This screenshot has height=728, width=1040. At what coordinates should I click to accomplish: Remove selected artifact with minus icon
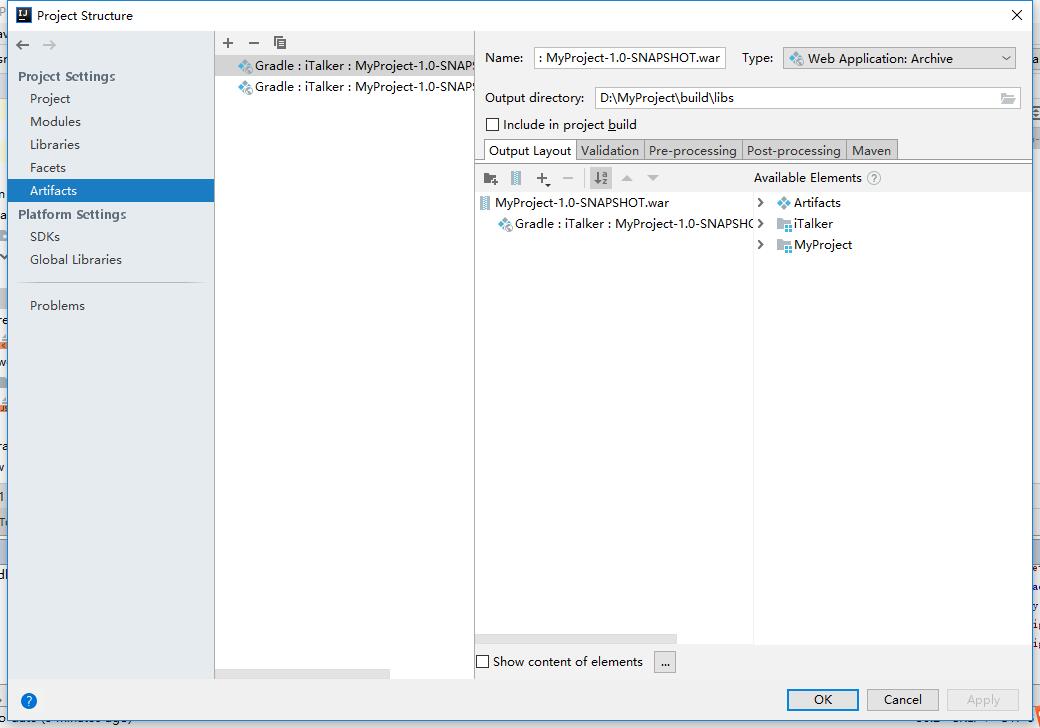(x=254, y=43)
